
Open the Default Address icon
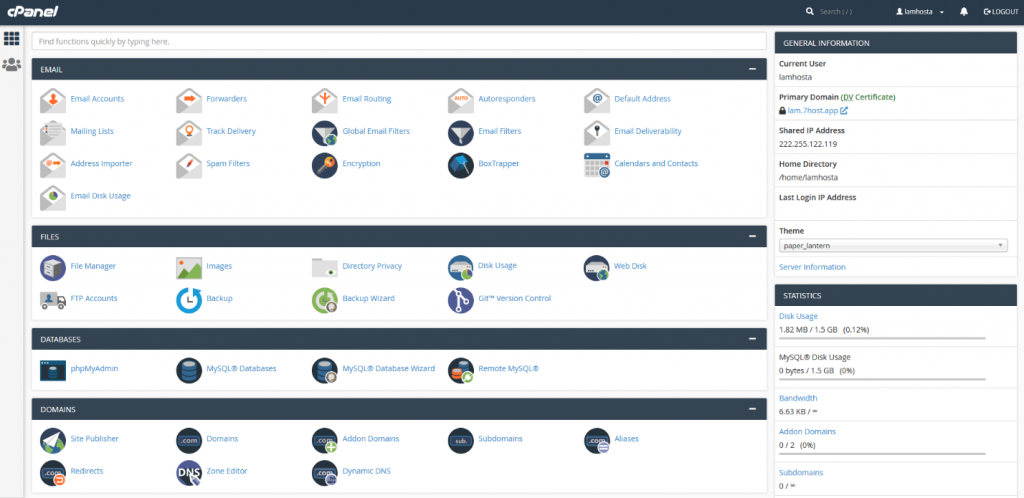tap(597, 100)
